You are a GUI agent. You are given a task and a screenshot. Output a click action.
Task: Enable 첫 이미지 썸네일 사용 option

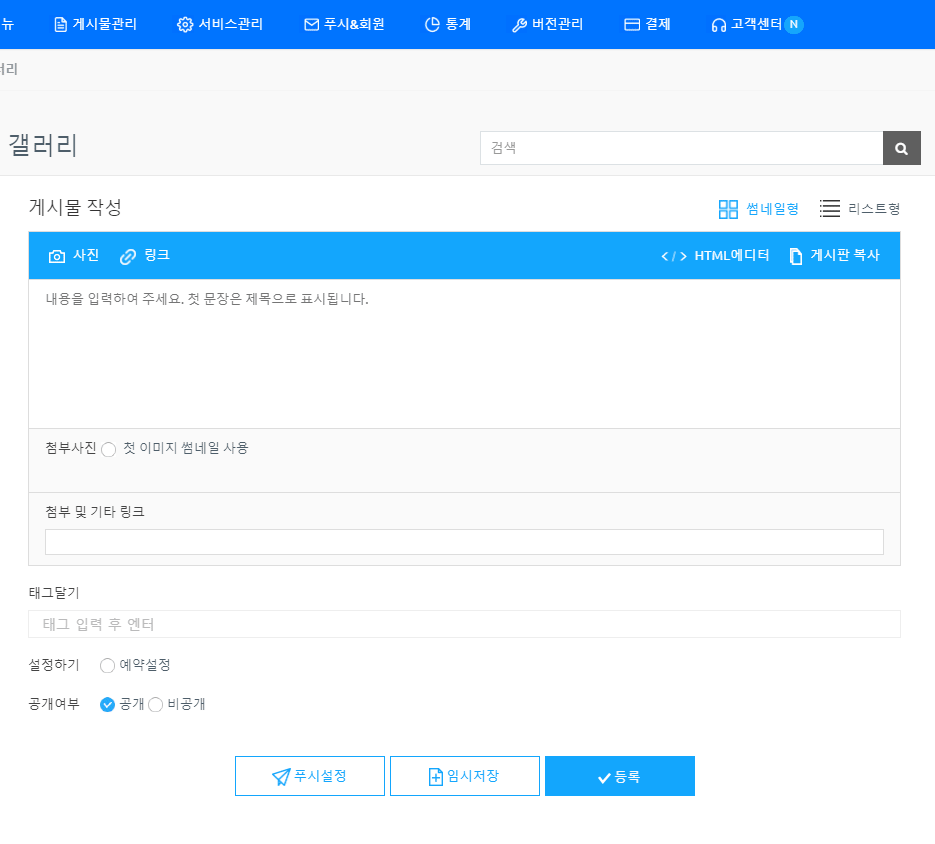(x=109, y=450)
